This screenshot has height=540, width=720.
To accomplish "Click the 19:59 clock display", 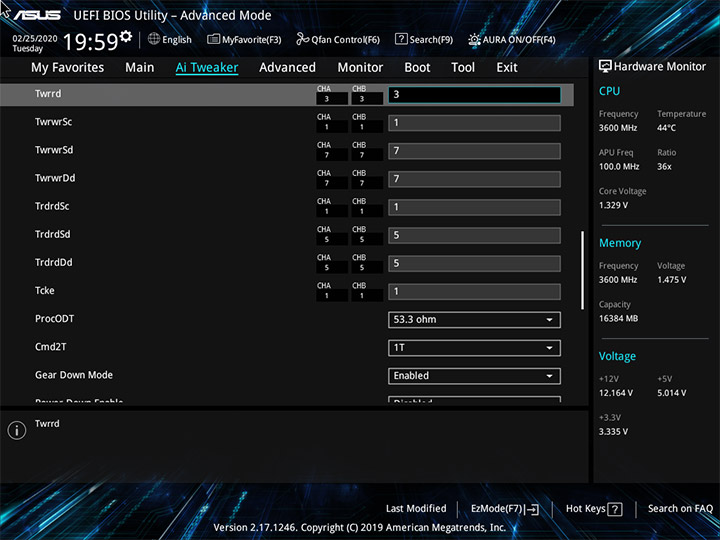I will 91,42.
